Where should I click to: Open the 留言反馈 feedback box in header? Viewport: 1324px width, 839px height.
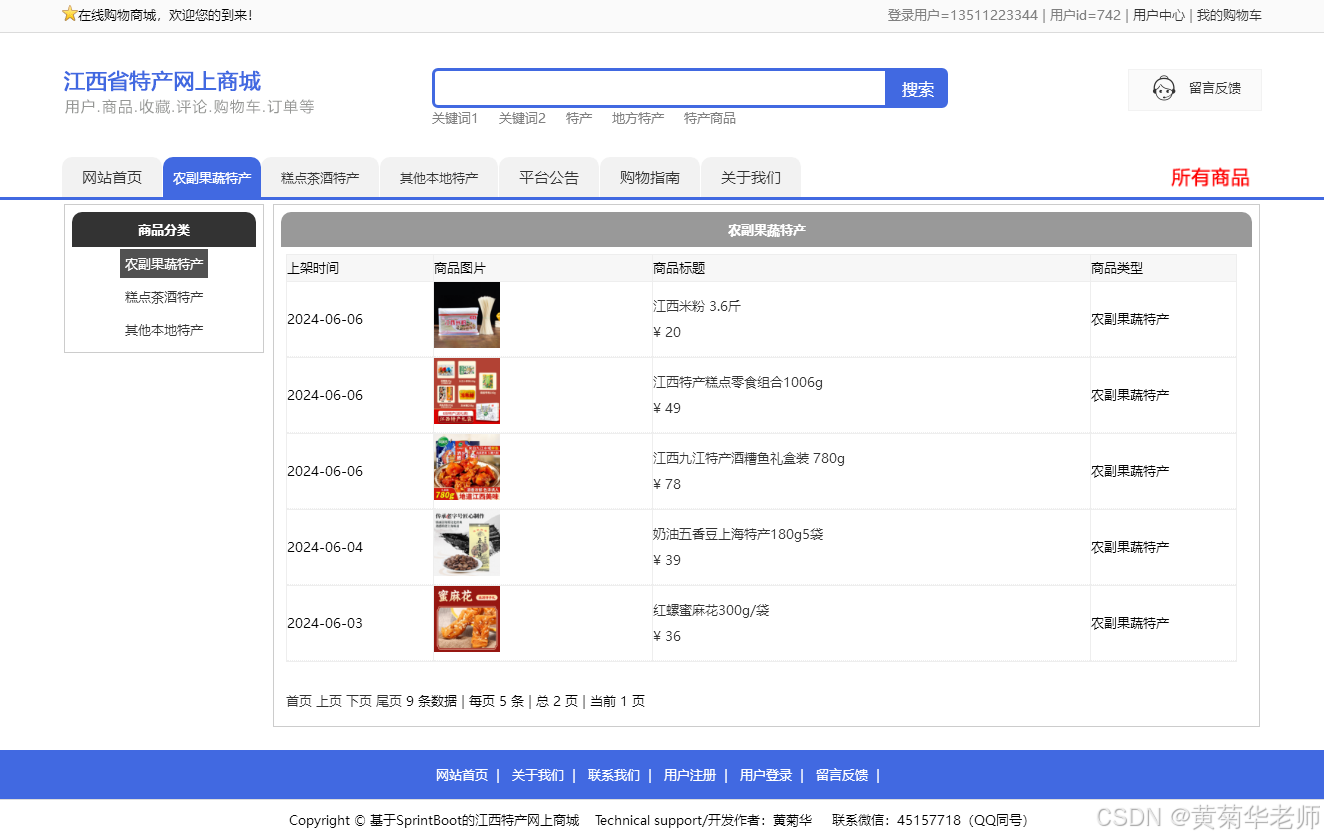pos(1195,89)
